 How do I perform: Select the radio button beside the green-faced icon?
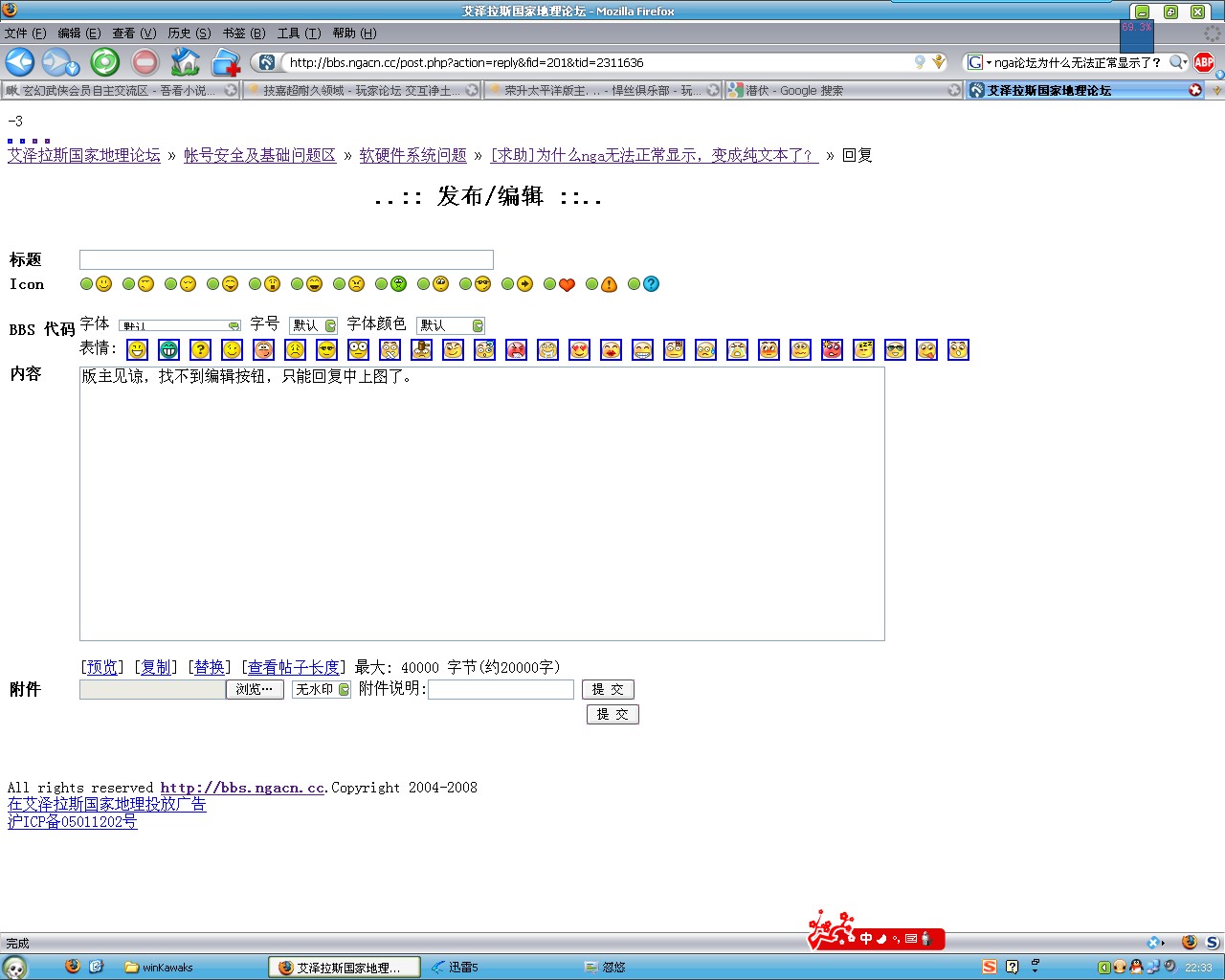click(x=381, y=284)
